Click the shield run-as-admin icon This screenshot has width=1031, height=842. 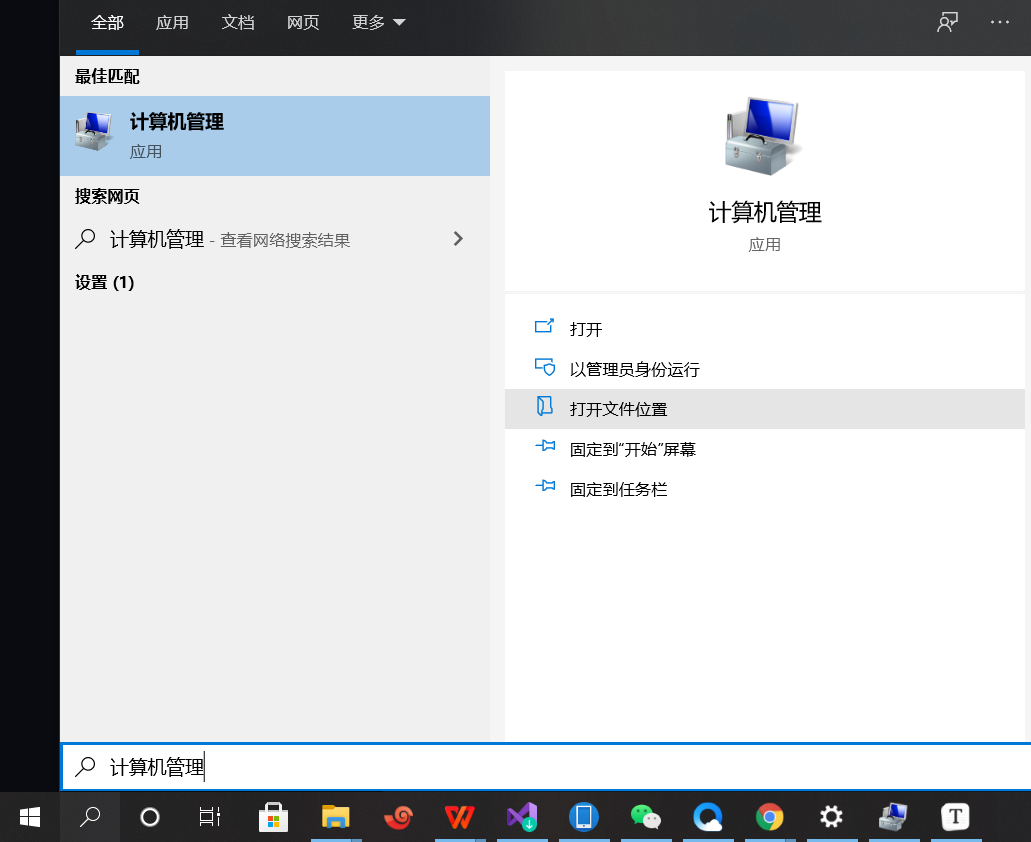click(x=544, y=367)
